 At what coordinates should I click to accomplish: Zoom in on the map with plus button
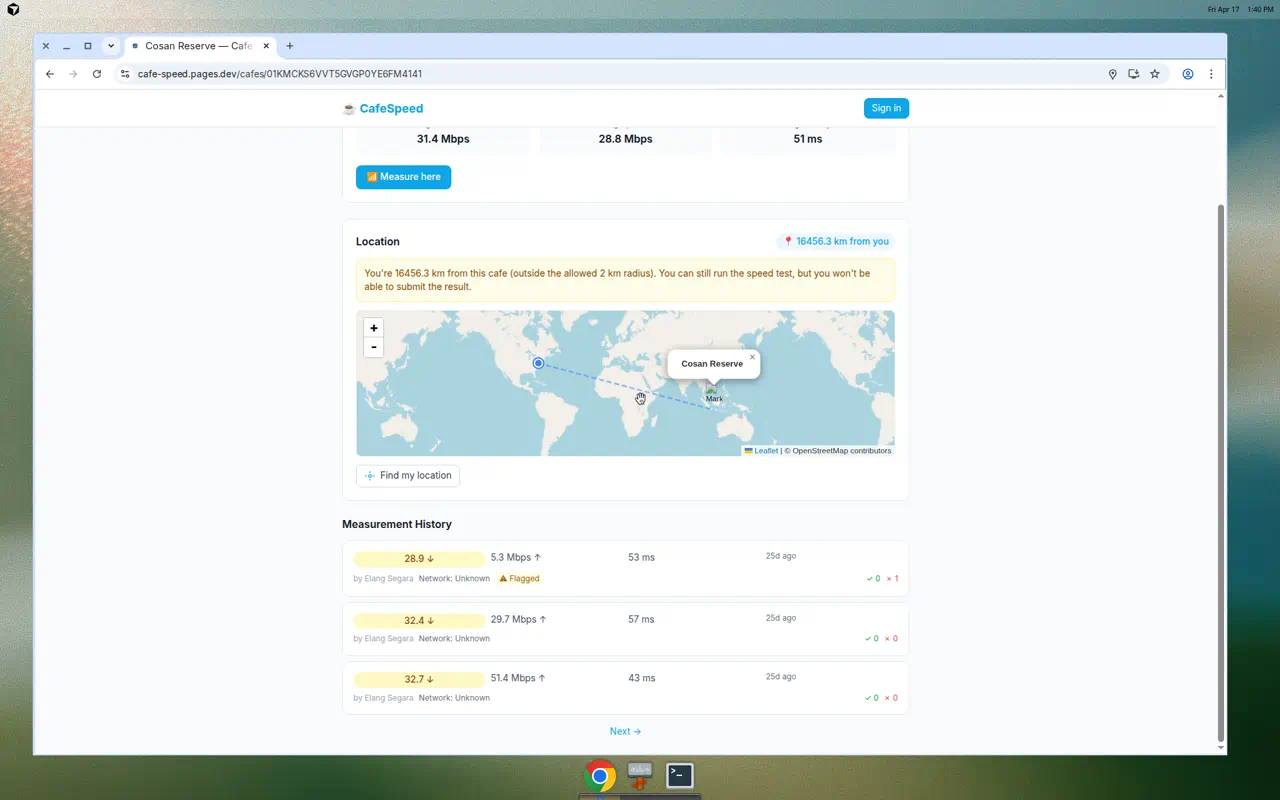coord(374,328)
